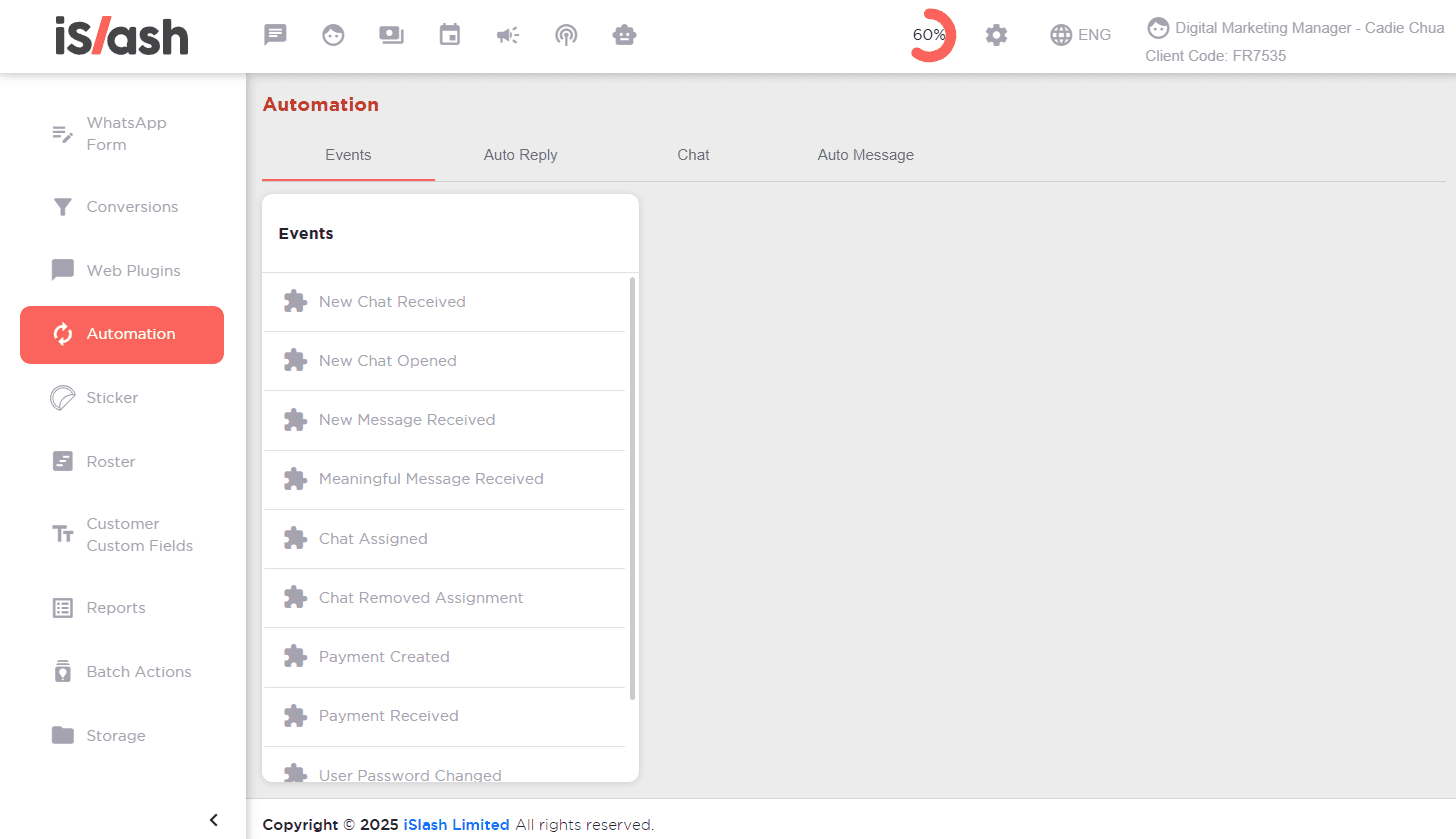Click the 60% progress ring
Viewport: 1456px width, 839px height.
(931, 35)
